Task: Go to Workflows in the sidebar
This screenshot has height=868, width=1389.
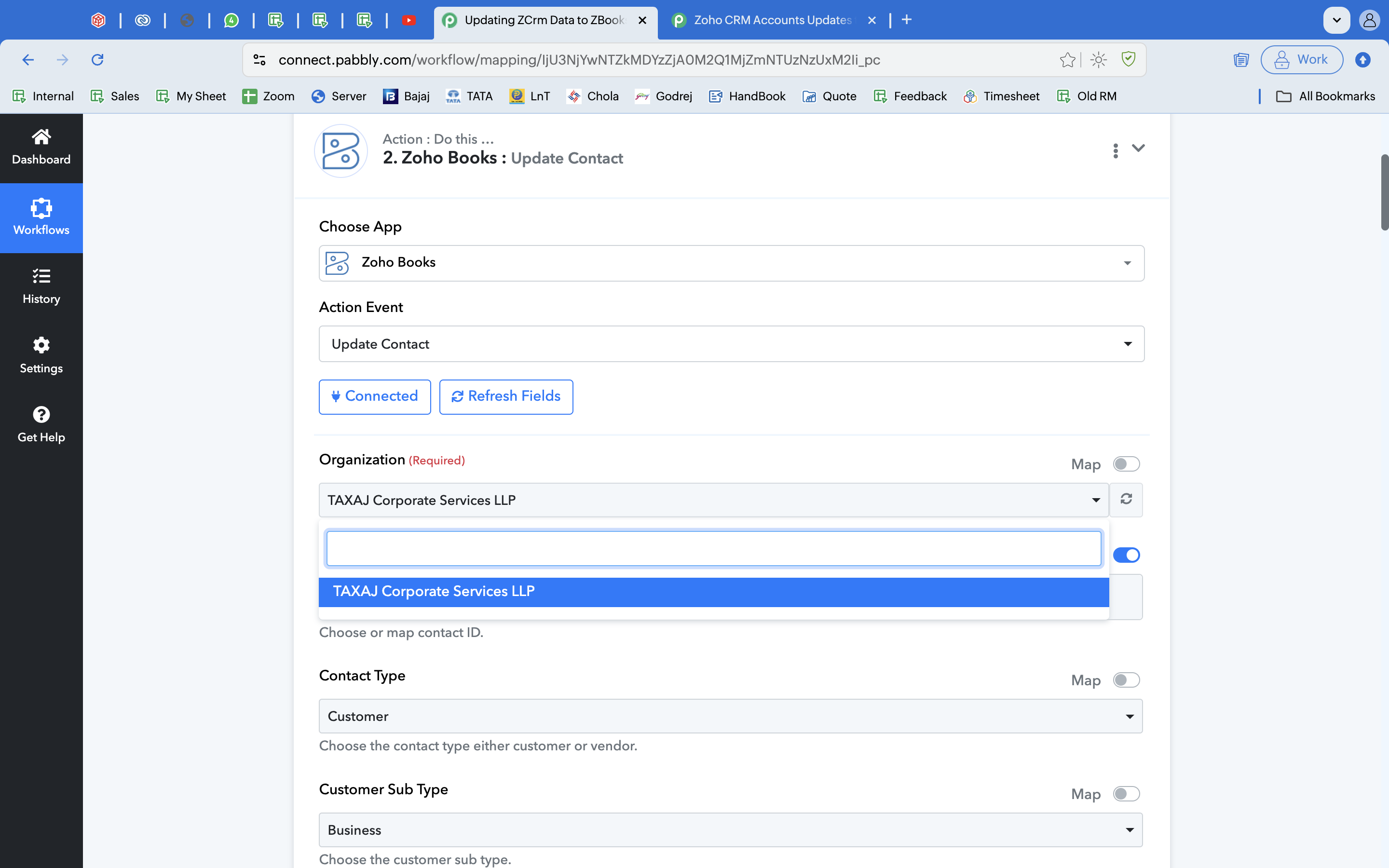Action: coord(41,217)
